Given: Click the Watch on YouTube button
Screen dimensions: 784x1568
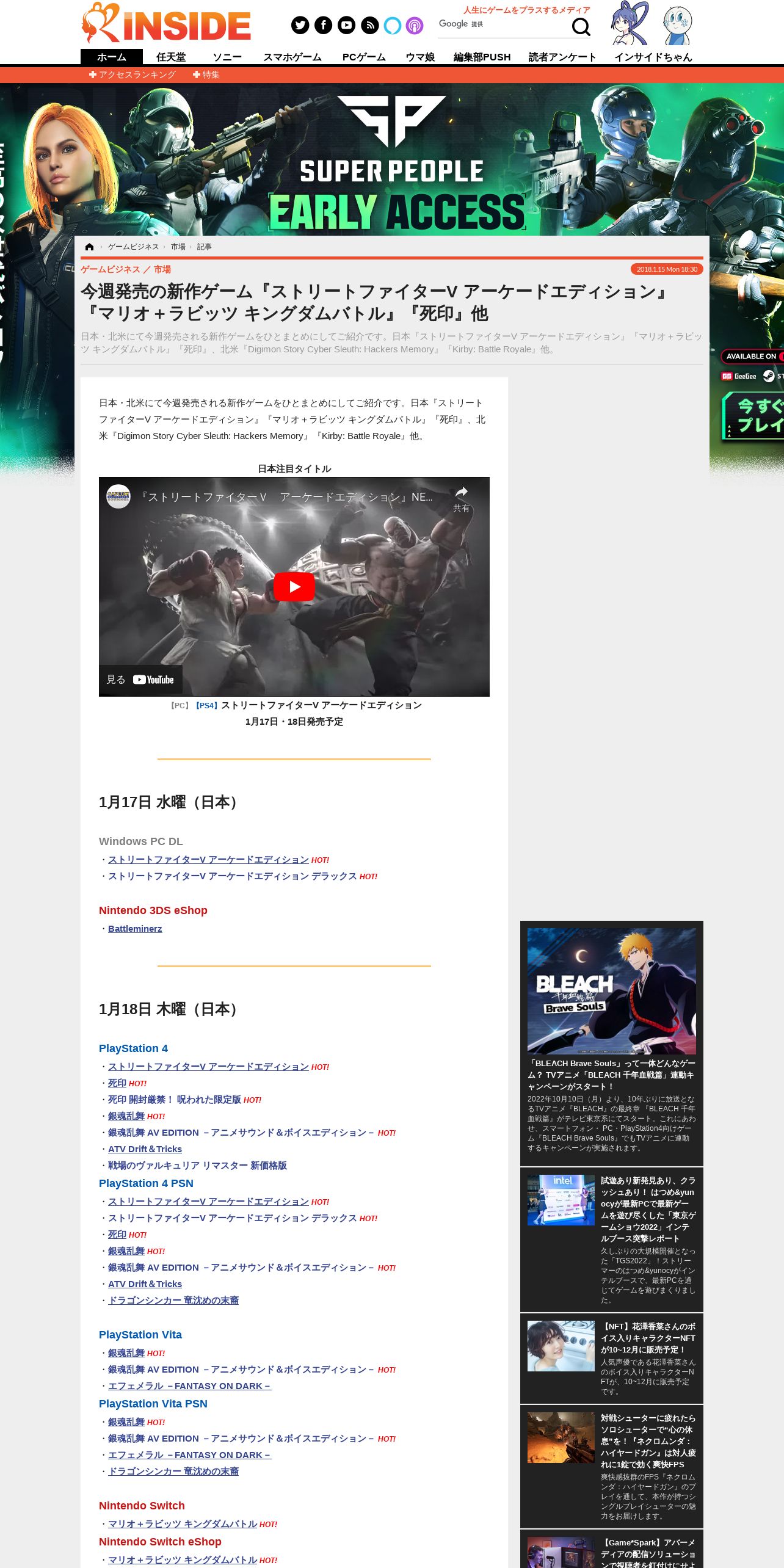Looking at the screenshot, I should point(140,680).
